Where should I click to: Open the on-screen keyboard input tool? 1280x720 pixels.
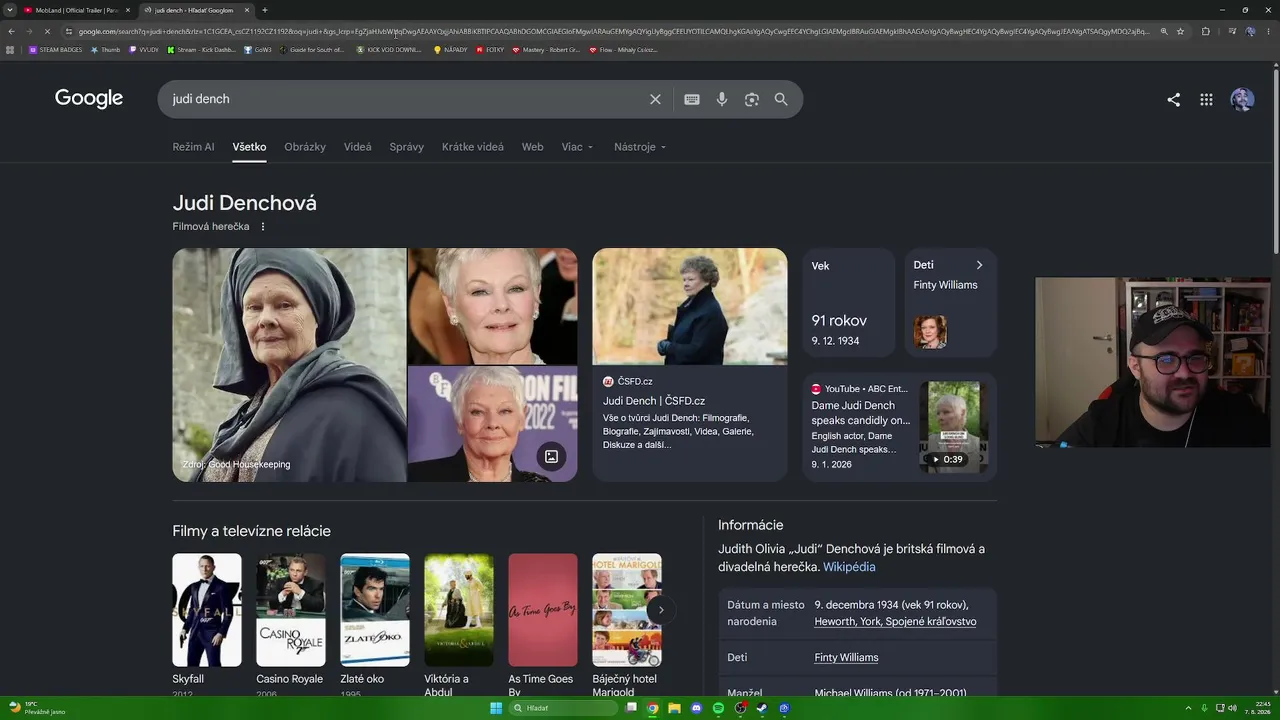[692, 99]
